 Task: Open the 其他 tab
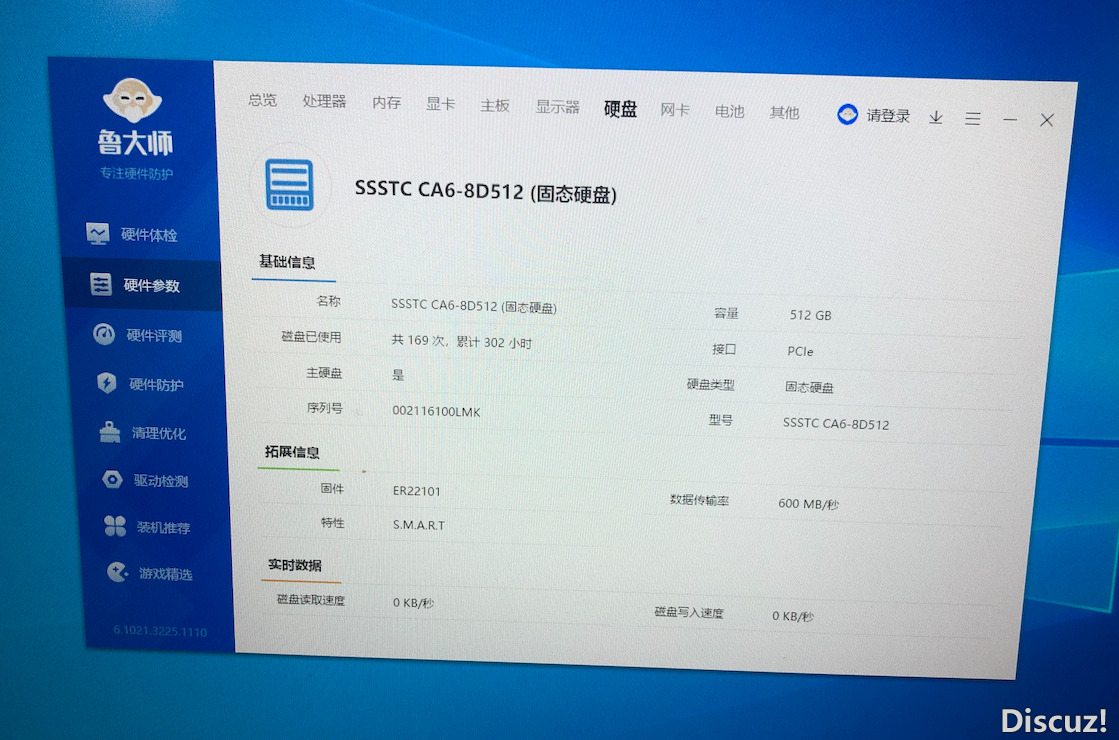click(784, 113)
